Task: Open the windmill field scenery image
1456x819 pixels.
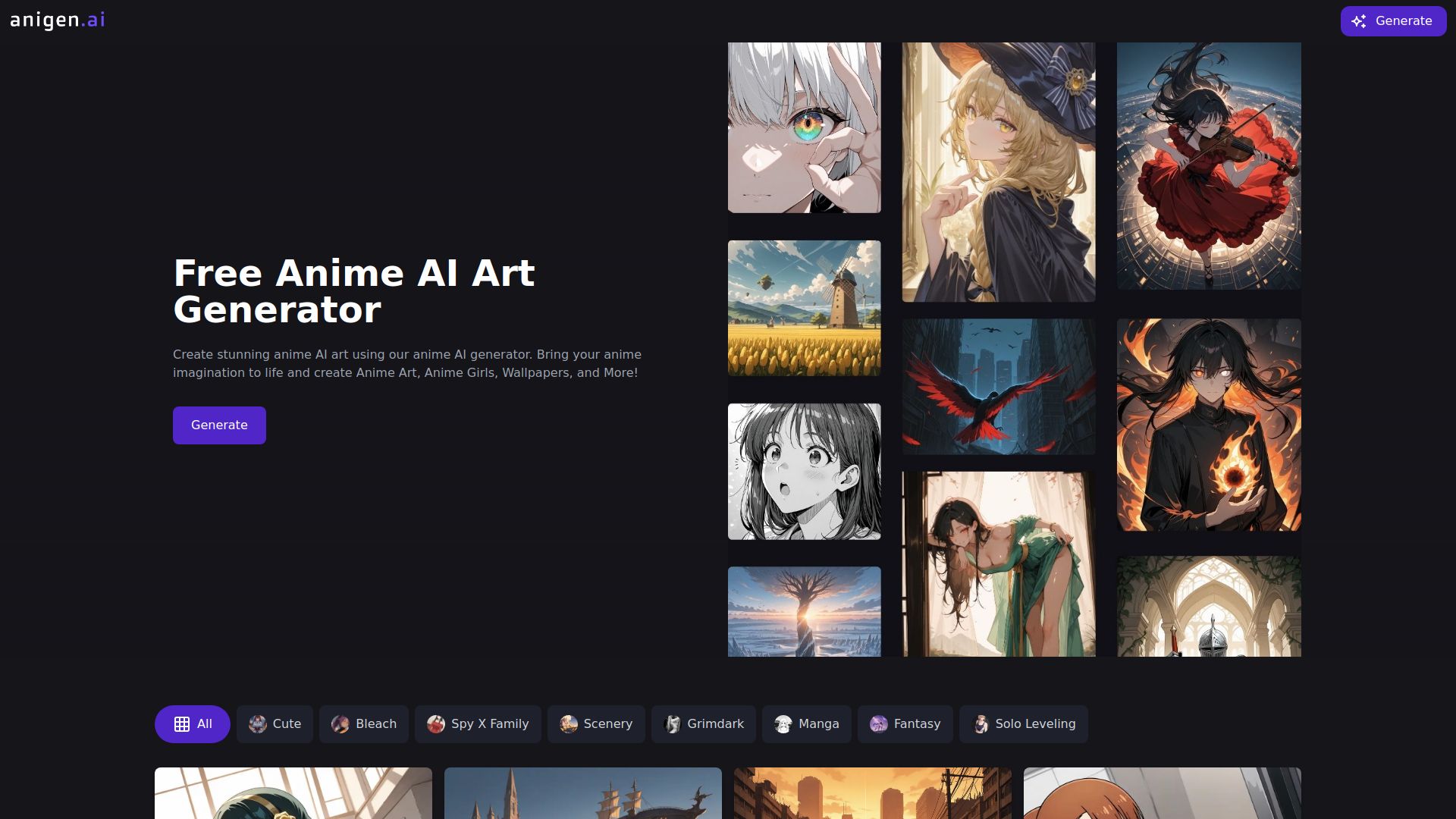Action: click(804, 308)
